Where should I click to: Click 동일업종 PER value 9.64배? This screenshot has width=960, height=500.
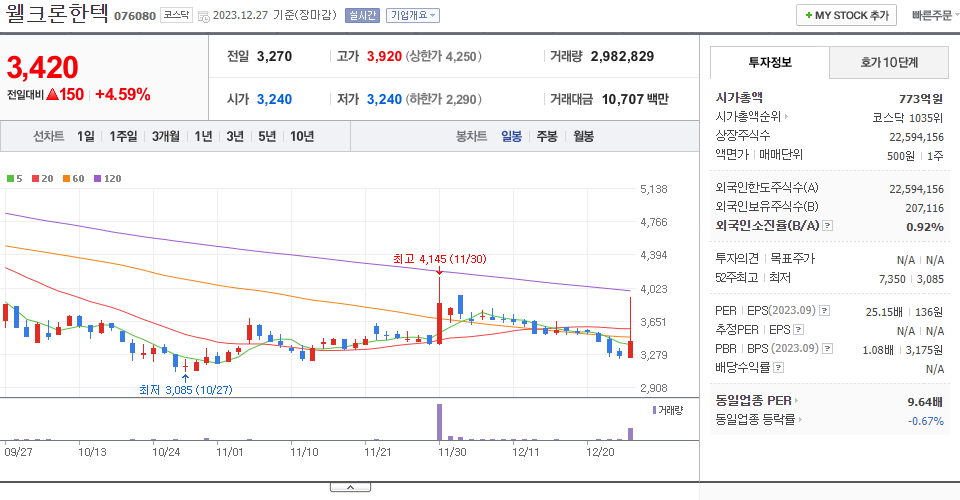click(x=924, y=402)
